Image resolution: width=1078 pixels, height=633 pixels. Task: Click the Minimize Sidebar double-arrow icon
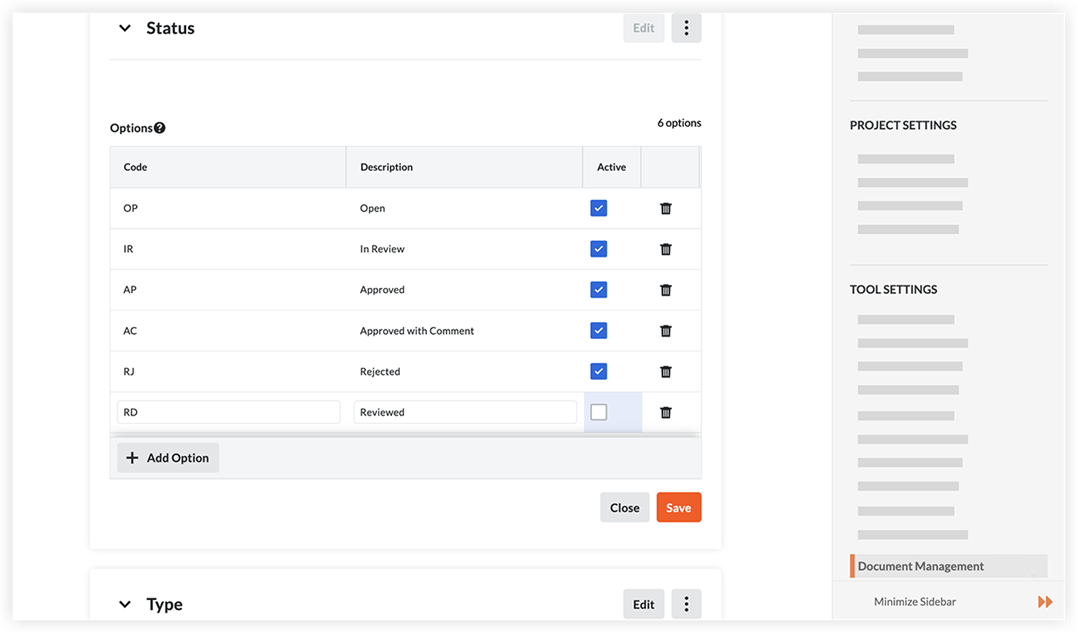click(1045, 602)
